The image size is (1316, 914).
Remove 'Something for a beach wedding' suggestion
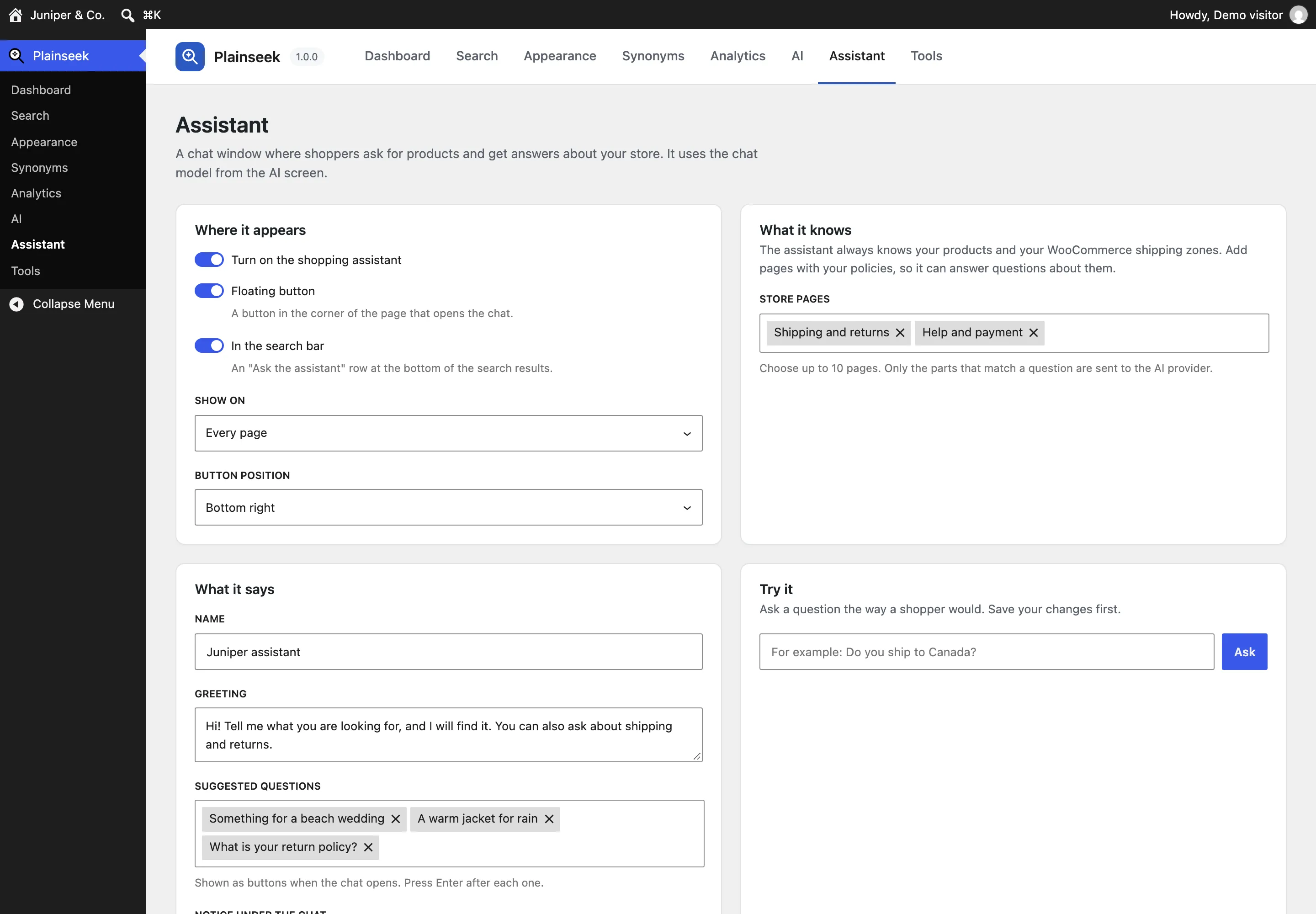[x=395, y=819]
